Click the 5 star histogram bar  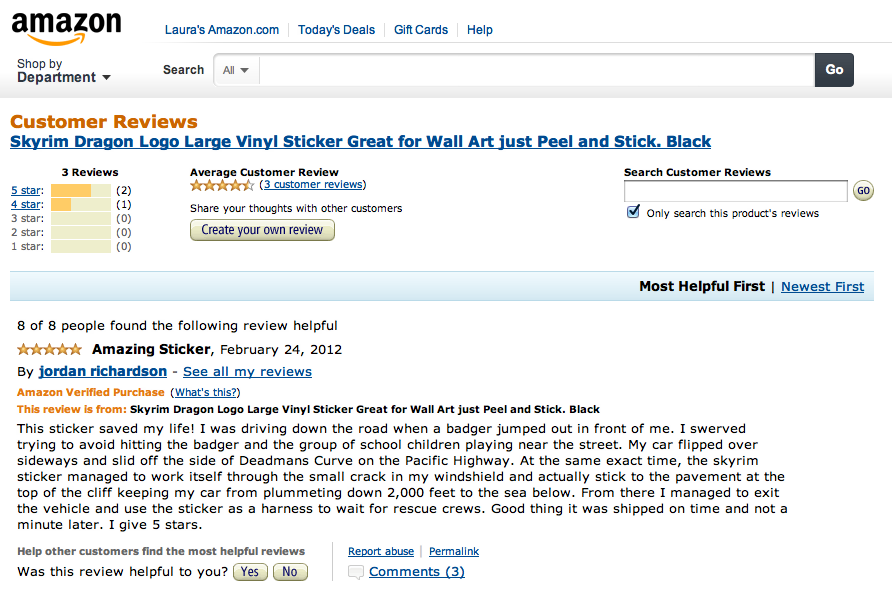pos(80,190)
